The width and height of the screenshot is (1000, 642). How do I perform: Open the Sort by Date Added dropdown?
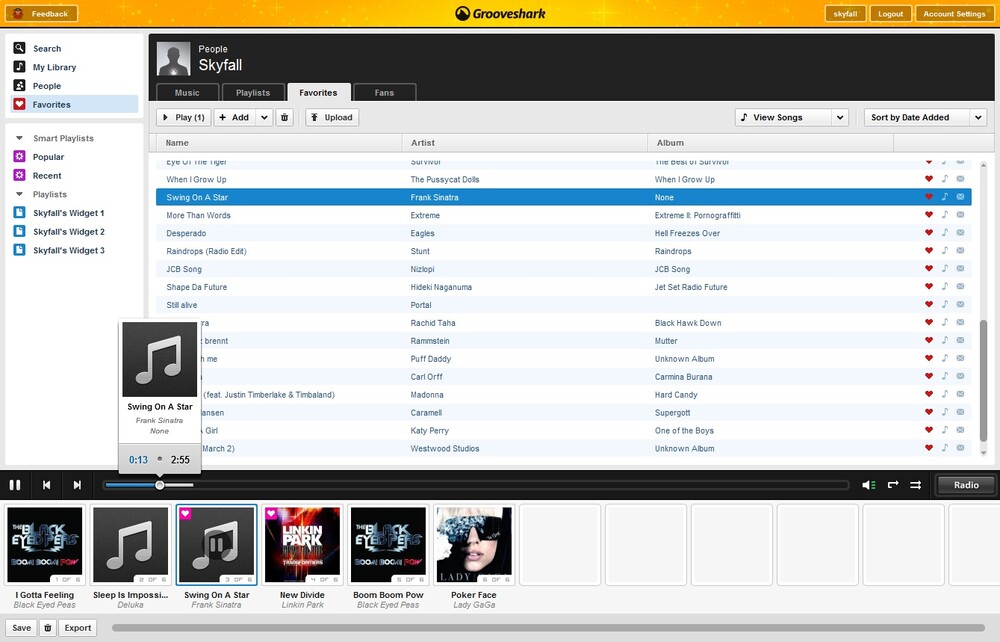click(x=925, y=117)
